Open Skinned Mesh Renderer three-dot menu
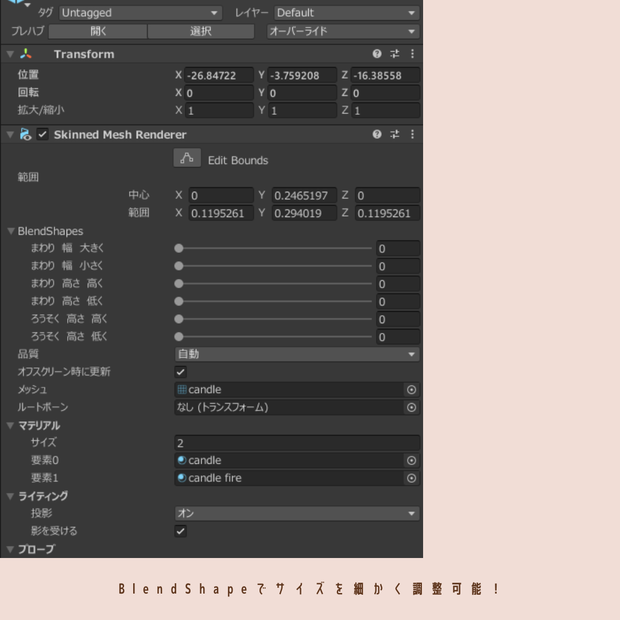This screenshot has height=620, width=620. point(412,134)
